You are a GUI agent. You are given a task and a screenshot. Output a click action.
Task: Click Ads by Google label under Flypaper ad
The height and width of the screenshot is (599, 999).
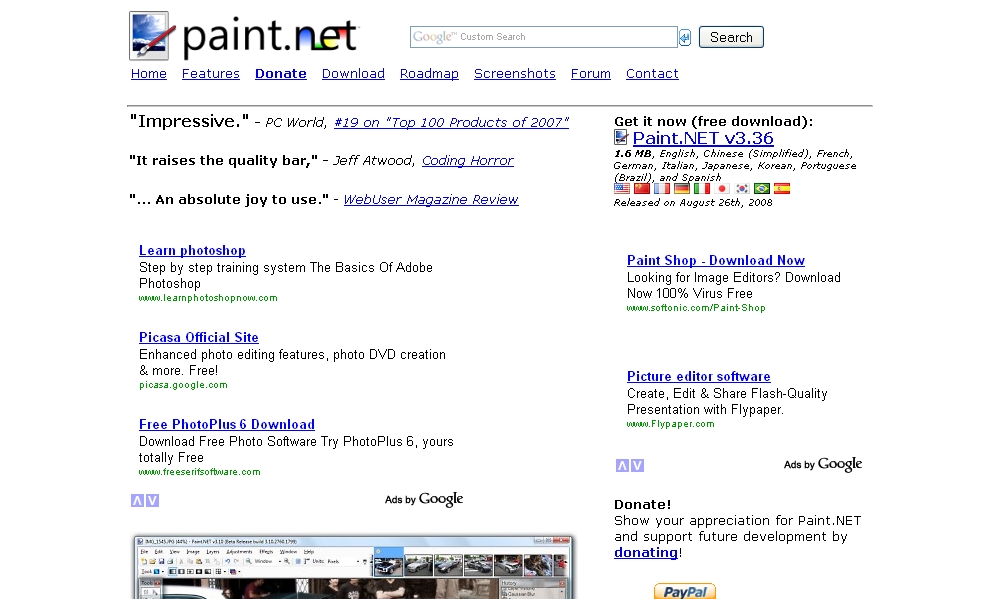823,465
